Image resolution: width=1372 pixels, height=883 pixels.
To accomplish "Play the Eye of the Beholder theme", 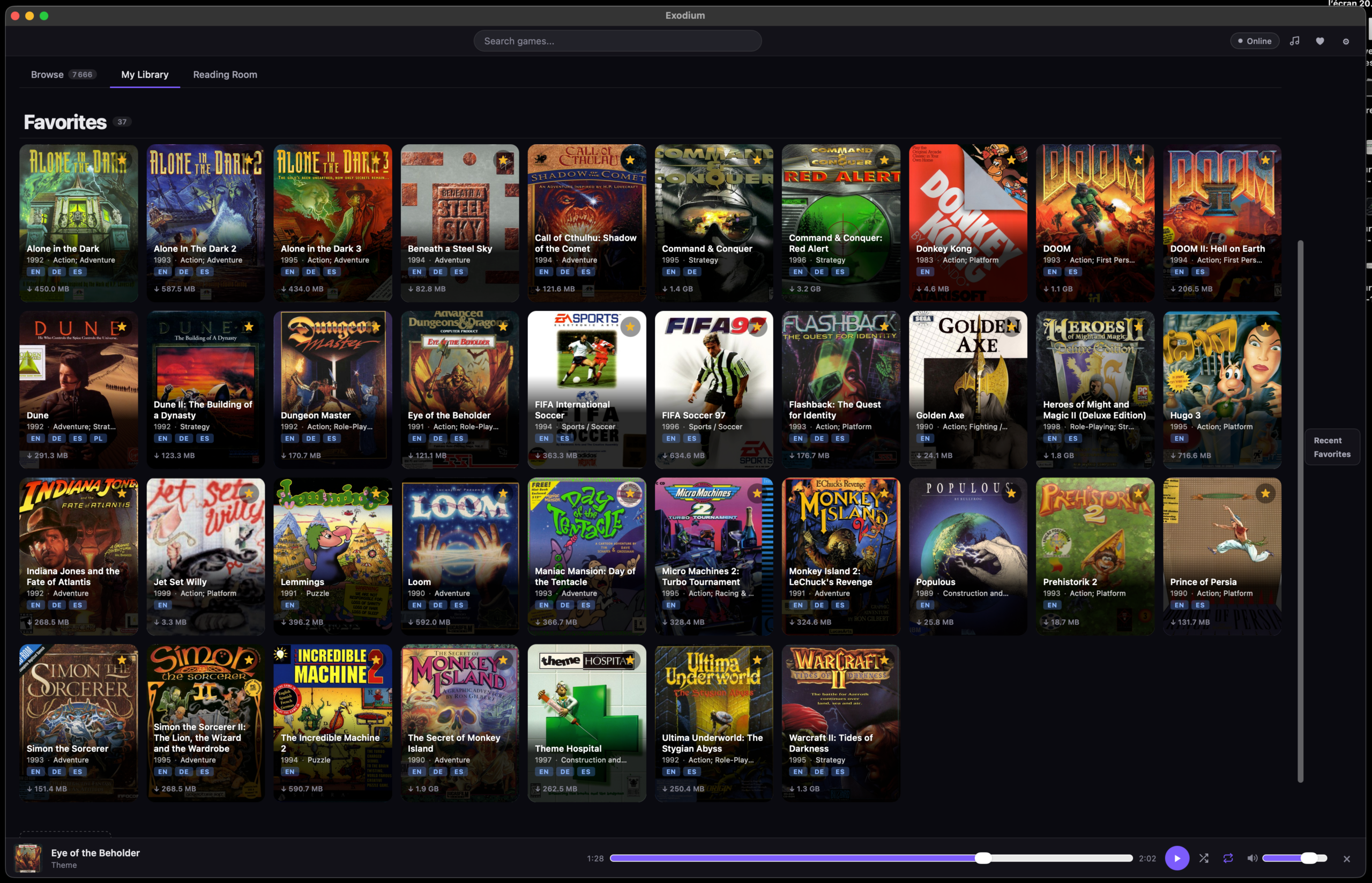I will point(1176,858).
